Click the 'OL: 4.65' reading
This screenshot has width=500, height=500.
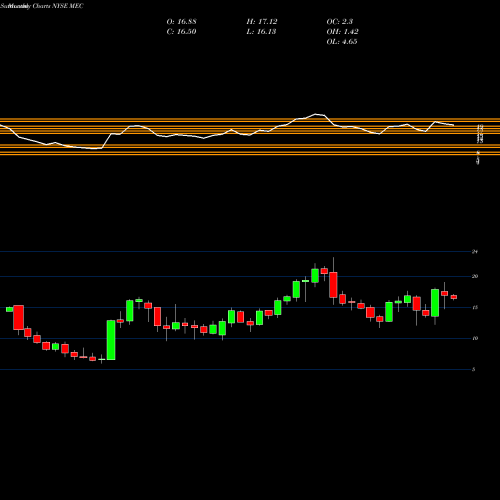342,42
